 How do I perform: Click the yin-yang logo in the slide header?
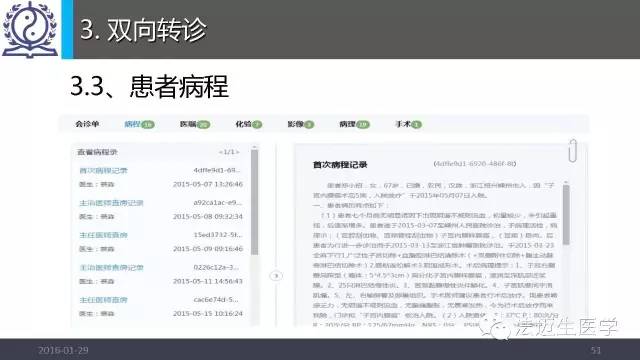click(x=30, y=29)
